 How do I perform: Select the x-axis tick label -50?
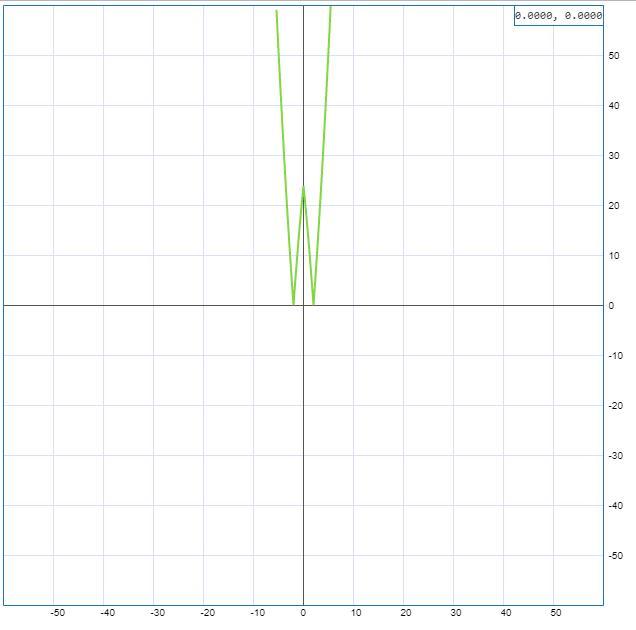pyautogui.click(x=57, y=613)
